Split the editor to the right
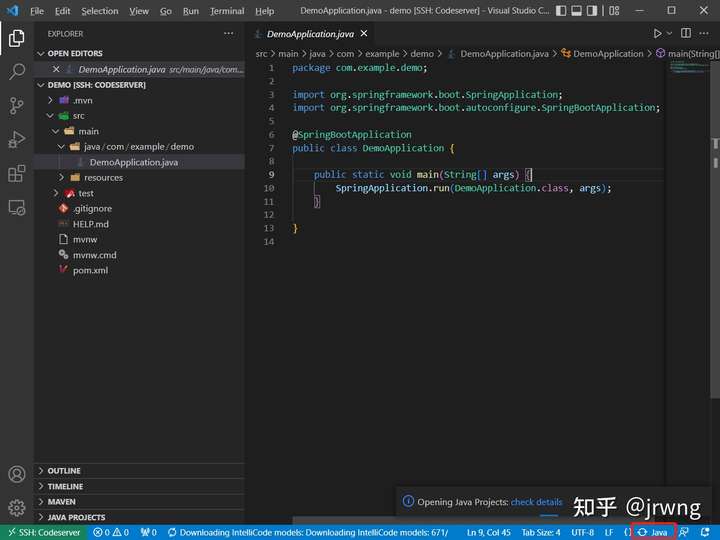The height and width of the screenshot is (540, 720). [x=686, y=33]
